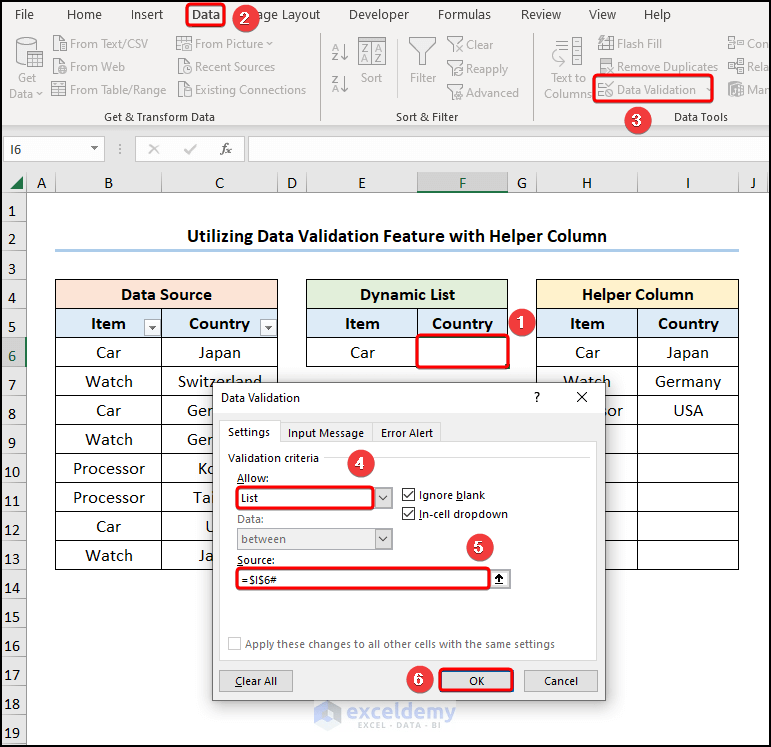
Task: Open Insert Function fx
Action: tap(226, 149)
